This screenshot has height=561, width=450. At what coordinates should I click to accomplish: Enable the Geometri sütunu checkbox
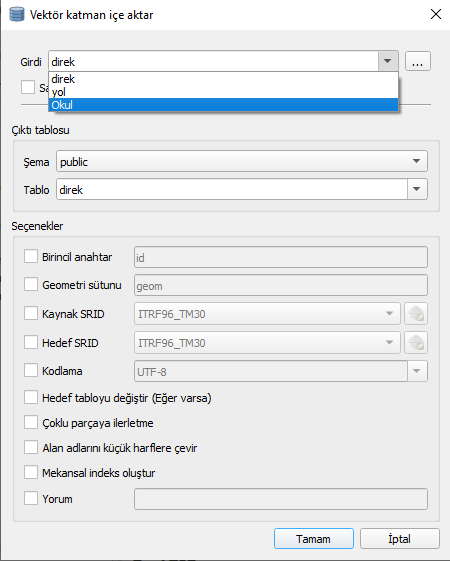click(x=31, y=285)
